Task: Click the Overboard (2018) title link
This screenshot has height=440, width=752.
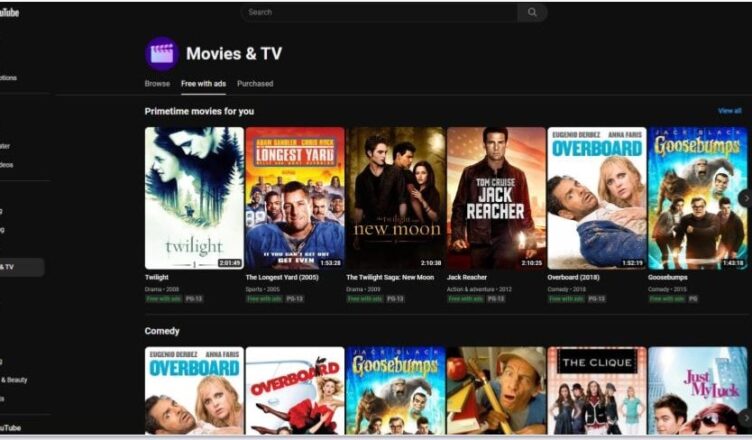Action: pyautogui.click(x=573, y=277)
